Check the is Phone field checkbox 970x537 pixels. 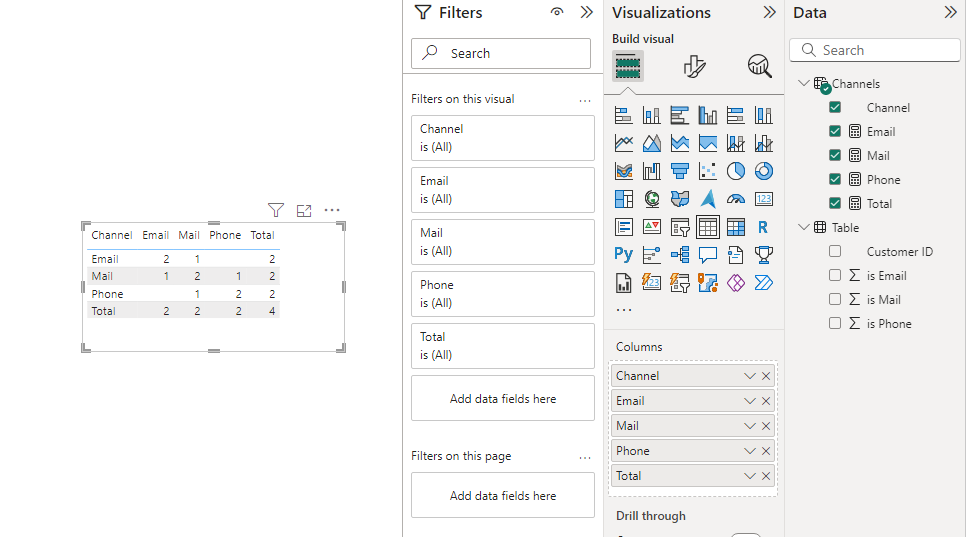tap(835, 323)
